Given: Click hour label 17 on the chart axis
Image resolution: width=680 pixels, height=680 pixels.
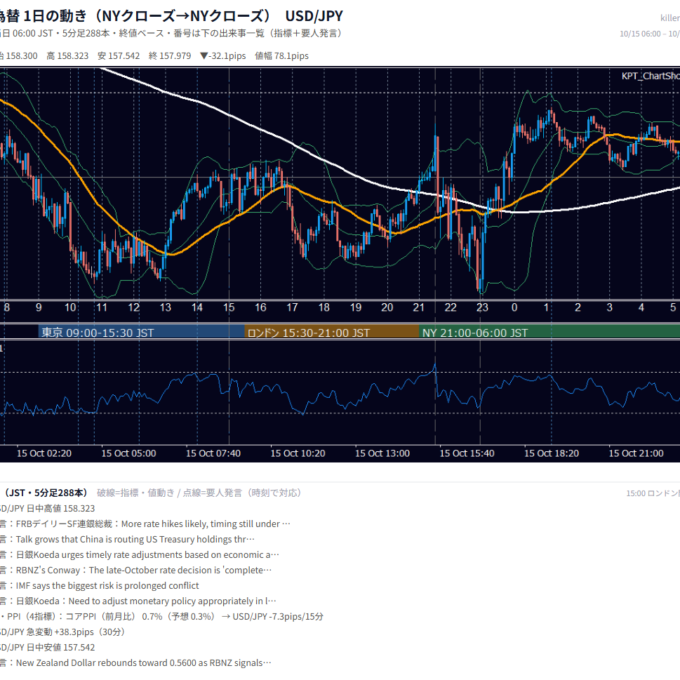Looking at the screenshot, I should [292, 307].
